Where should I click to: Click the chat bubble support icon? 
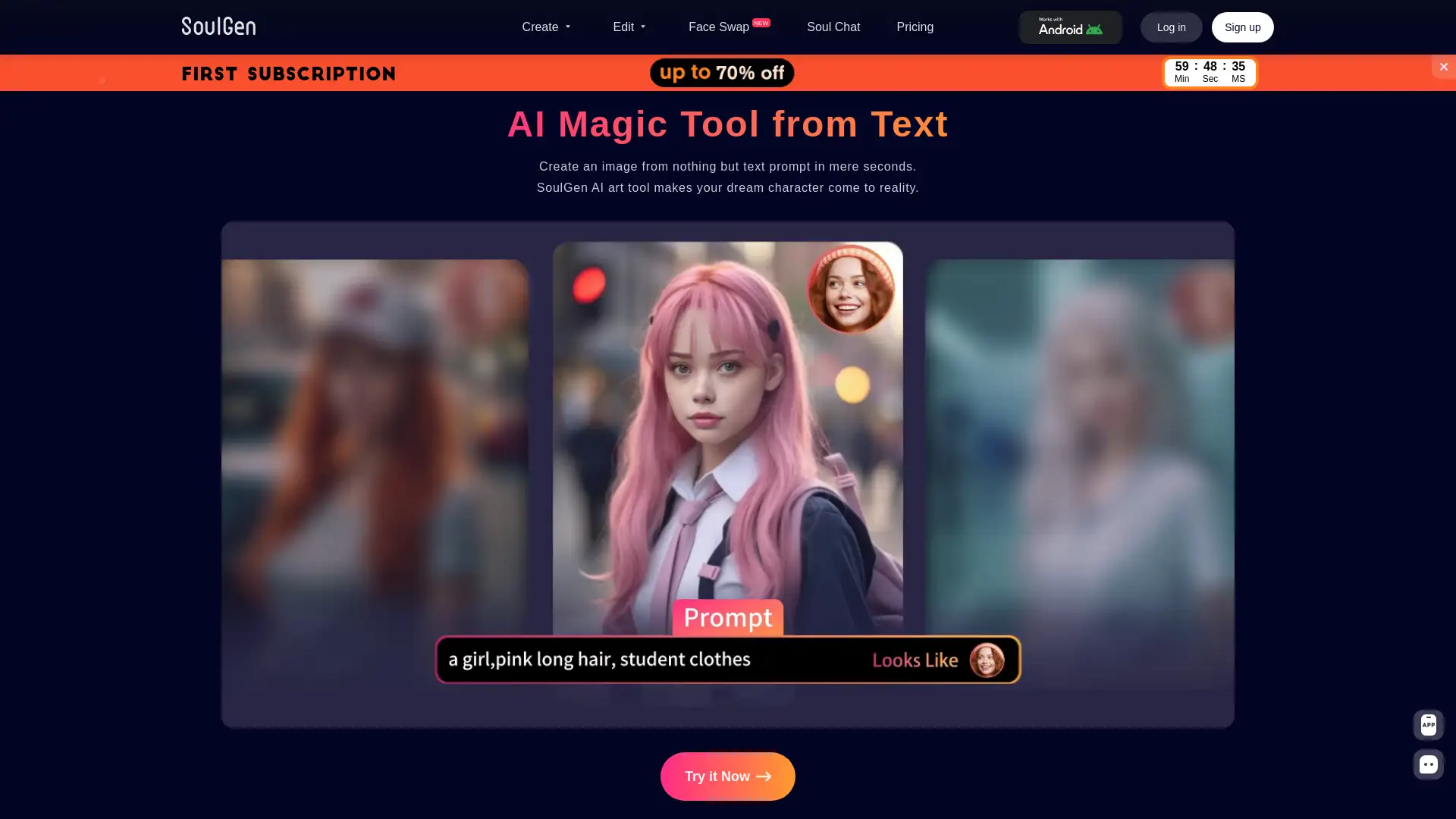[x=1429, y=764]
